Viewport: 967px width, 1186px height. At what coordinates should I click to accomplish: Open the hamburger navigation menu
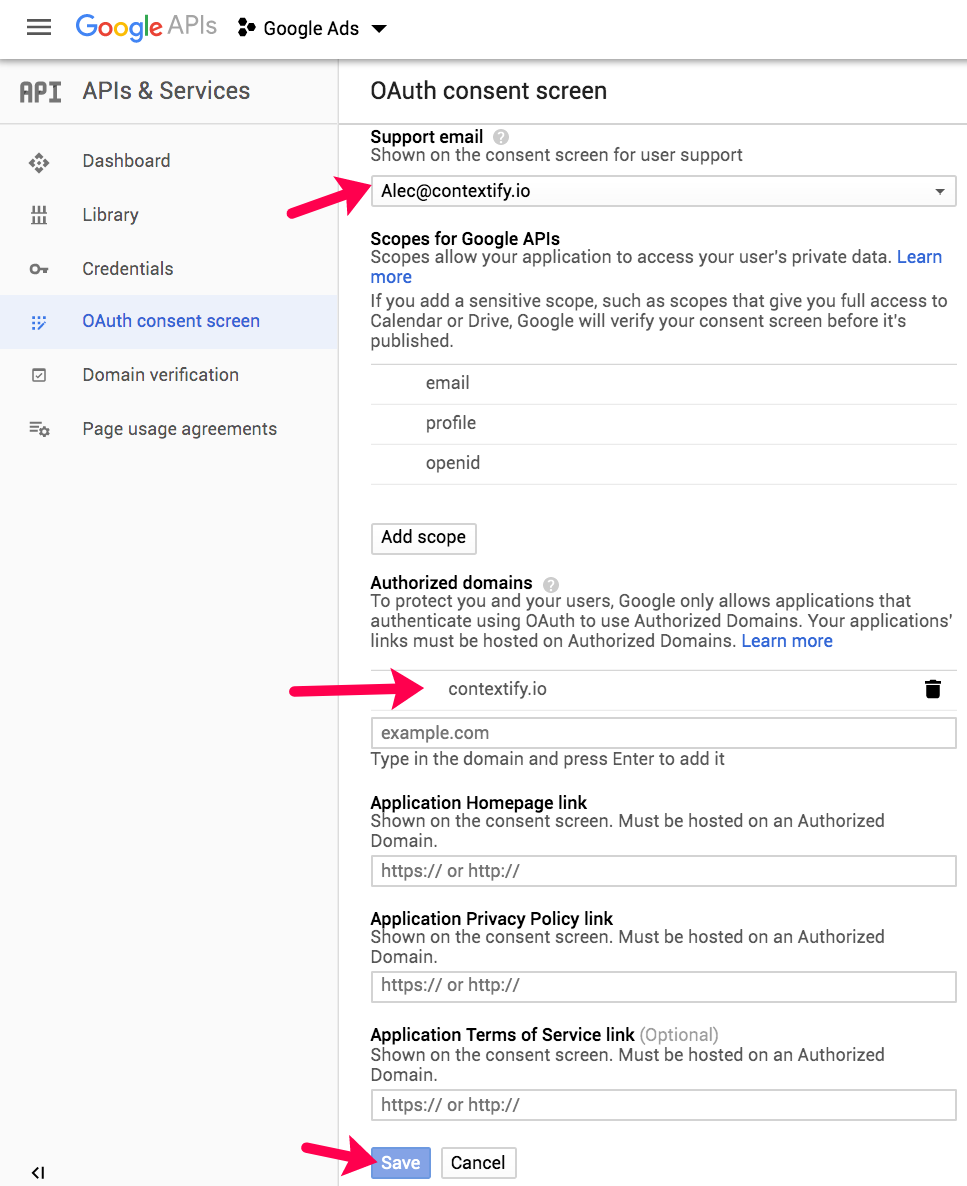tap(39, 28)
